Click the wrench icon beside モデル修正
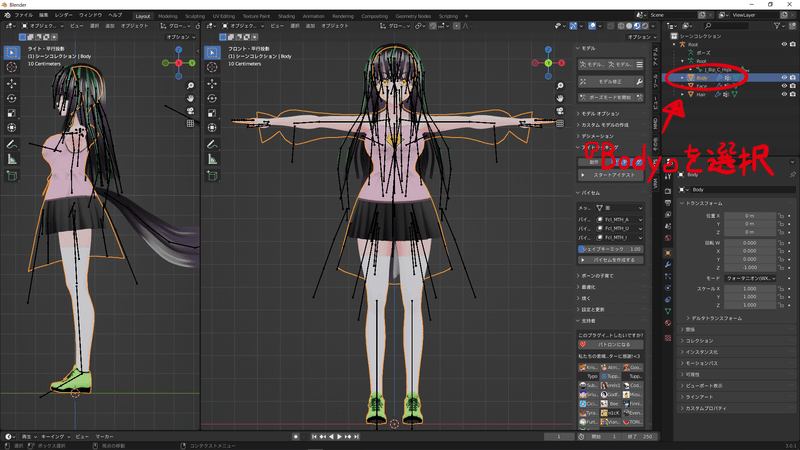Image resolution: width=800 pixels, height=450 pixels. [x=639, y=82]
